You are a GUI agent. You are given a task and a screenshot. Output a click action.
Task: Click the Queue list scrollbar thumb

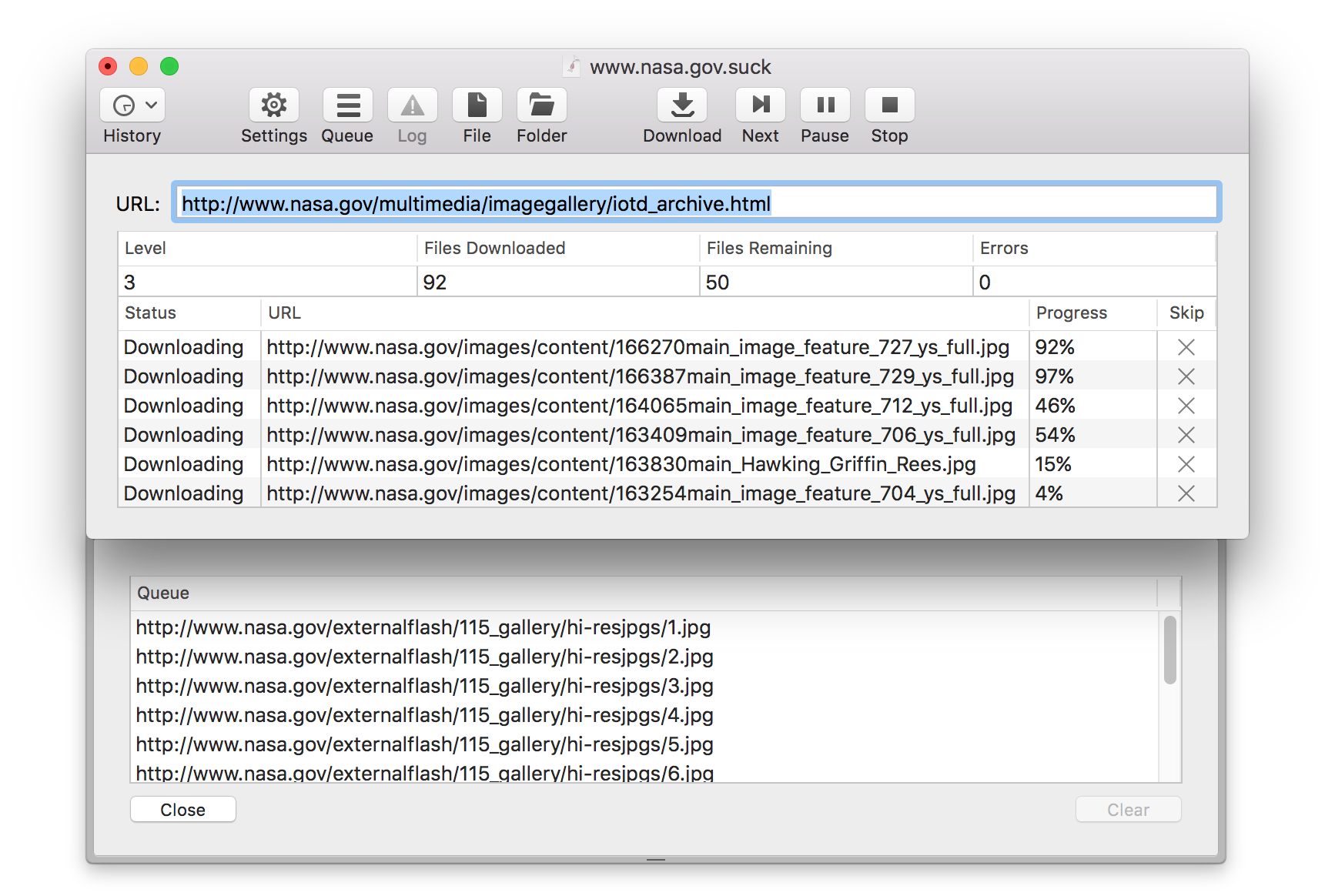pos(1169,650)
